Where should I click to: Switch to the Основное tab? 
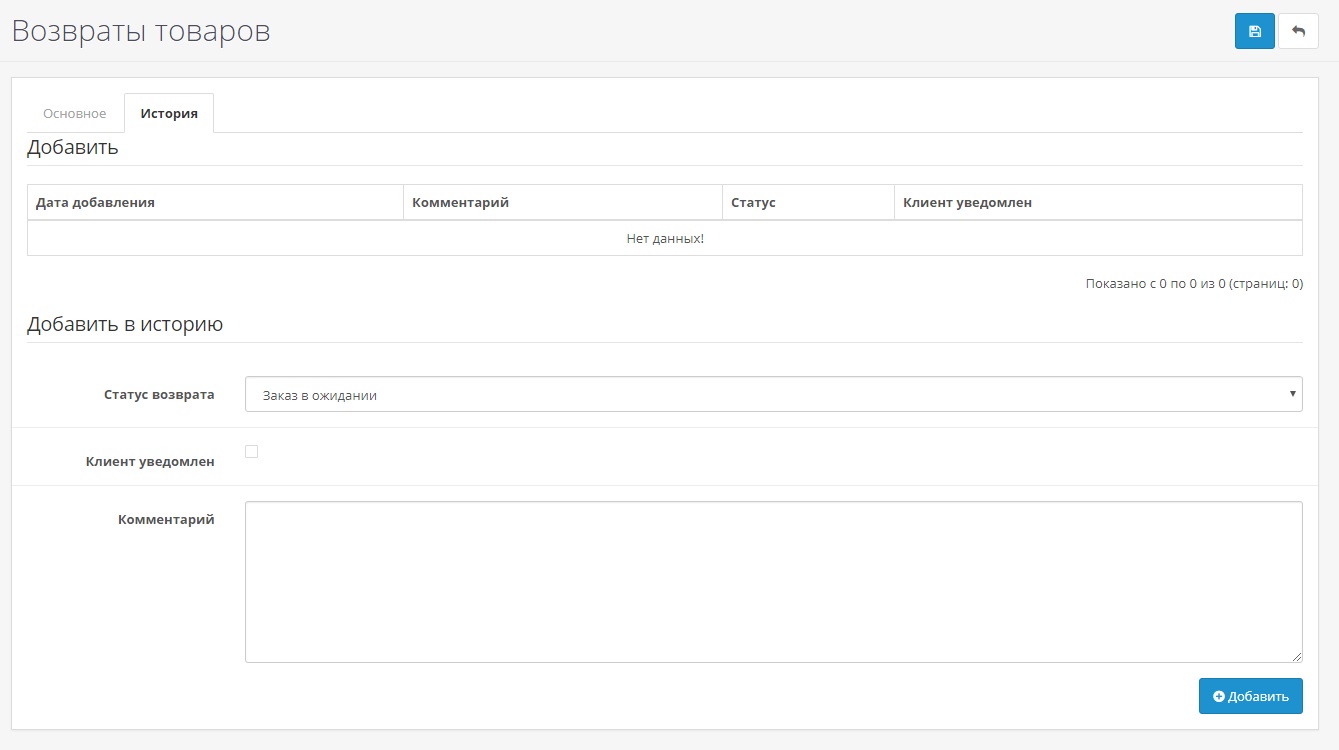[x=74, y=113]
